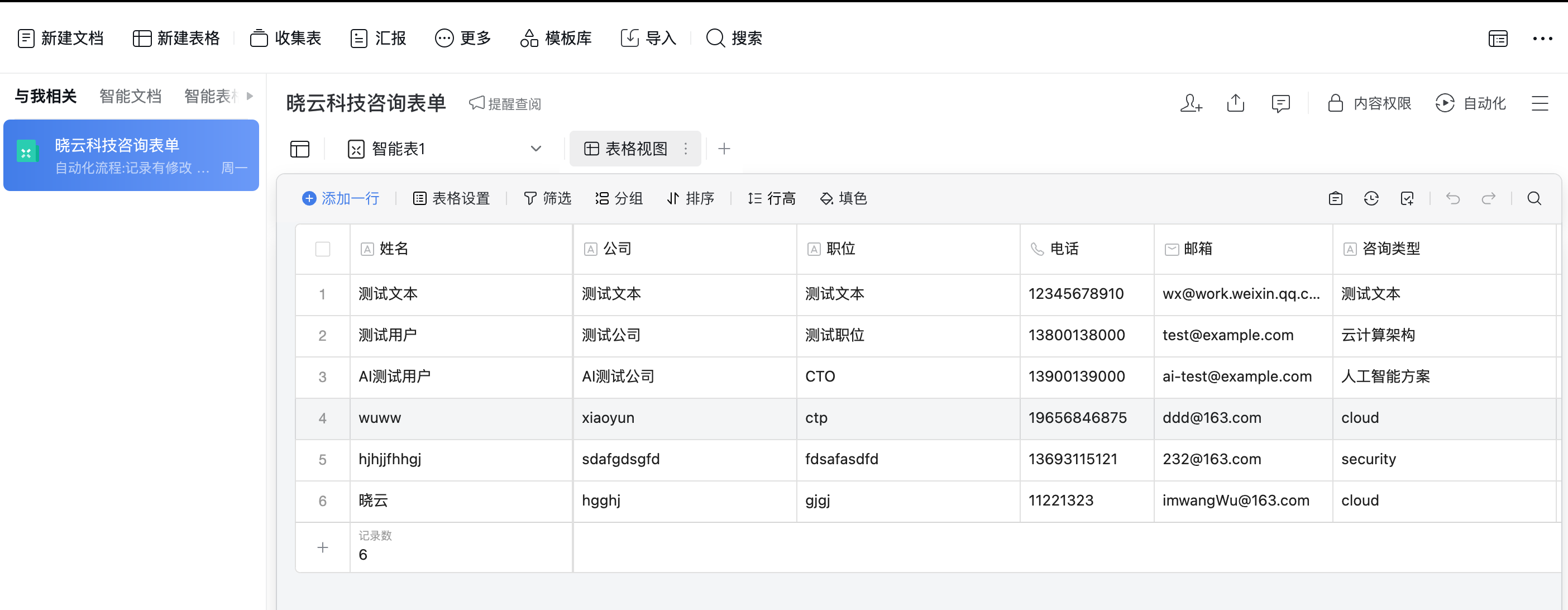Click 添加一行 to add a row

(x=341, y=198)
